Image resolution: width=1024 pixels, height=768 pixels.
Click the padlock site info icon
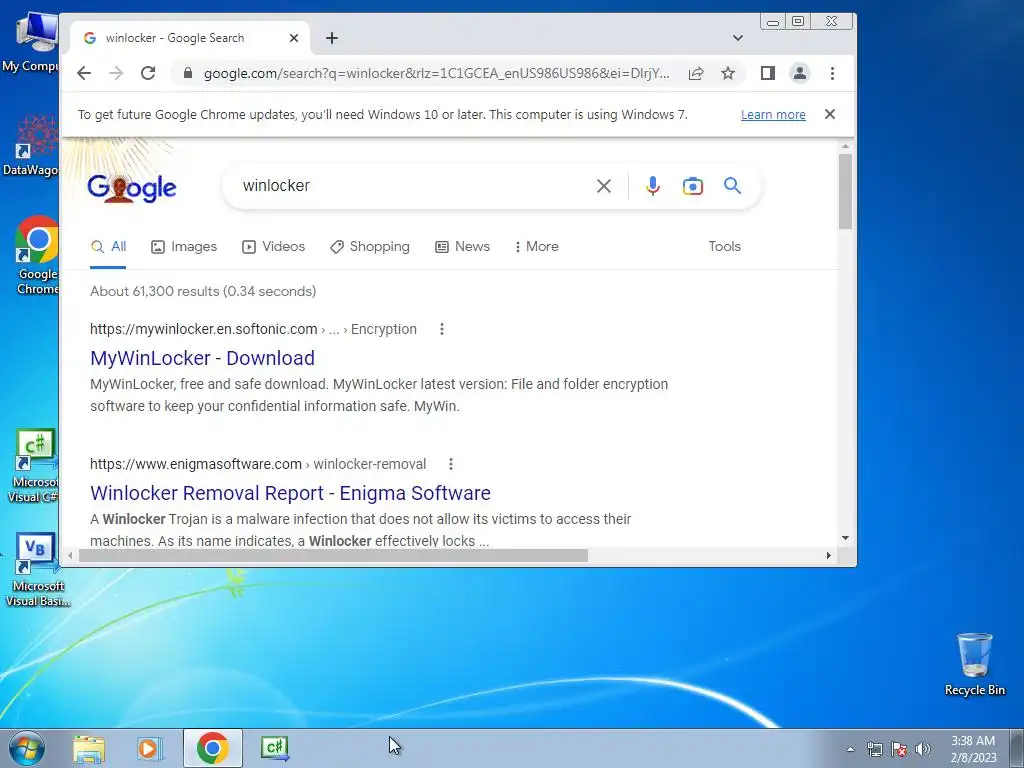188,73
